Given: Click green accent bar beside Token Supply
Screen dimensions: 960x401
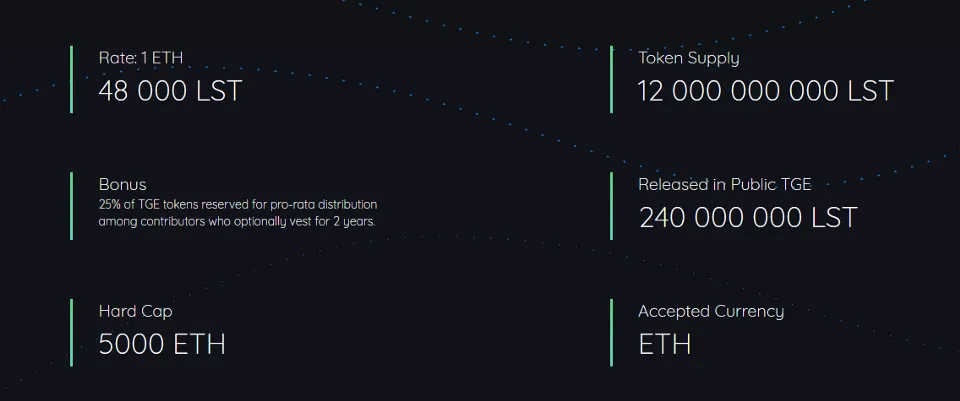Looking at the screenshot, I should 611,79.
